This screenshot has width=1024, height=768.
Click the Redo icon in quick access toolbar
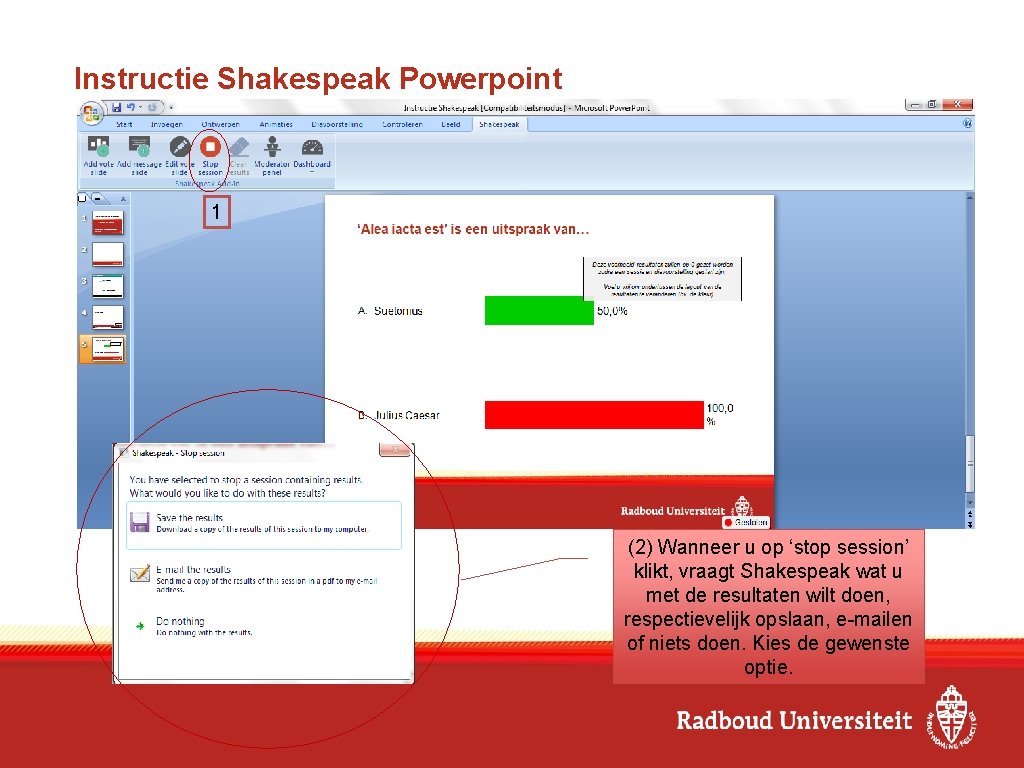point(152,107)
